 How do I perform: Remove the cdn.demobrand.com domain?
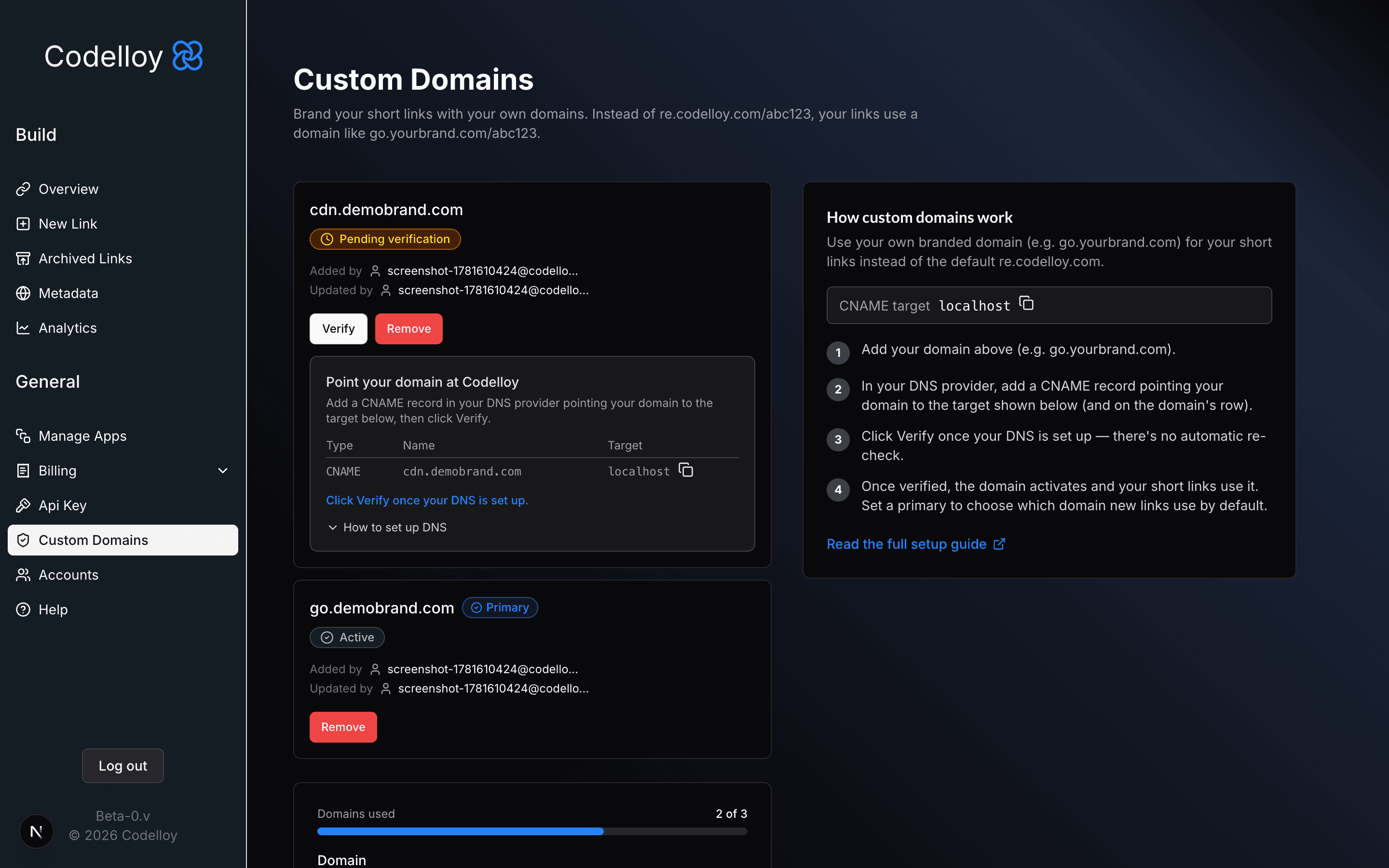409,329
